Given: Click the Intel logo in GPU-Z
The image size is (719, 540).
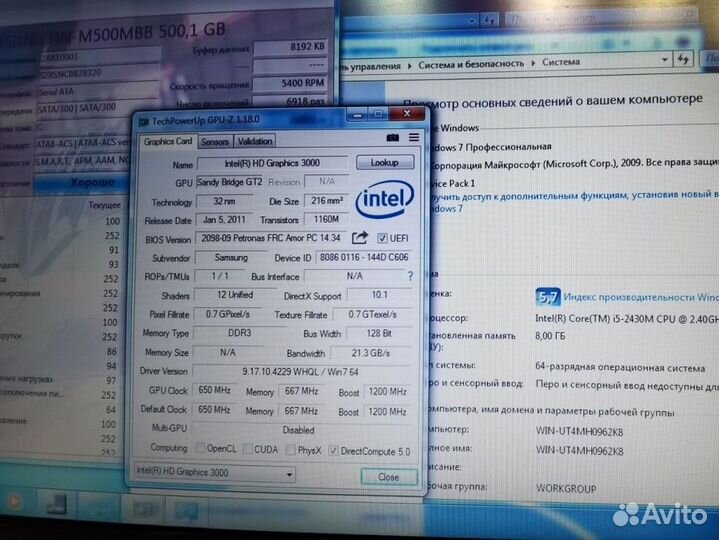Looking at the screenshot, I should 385,199.
